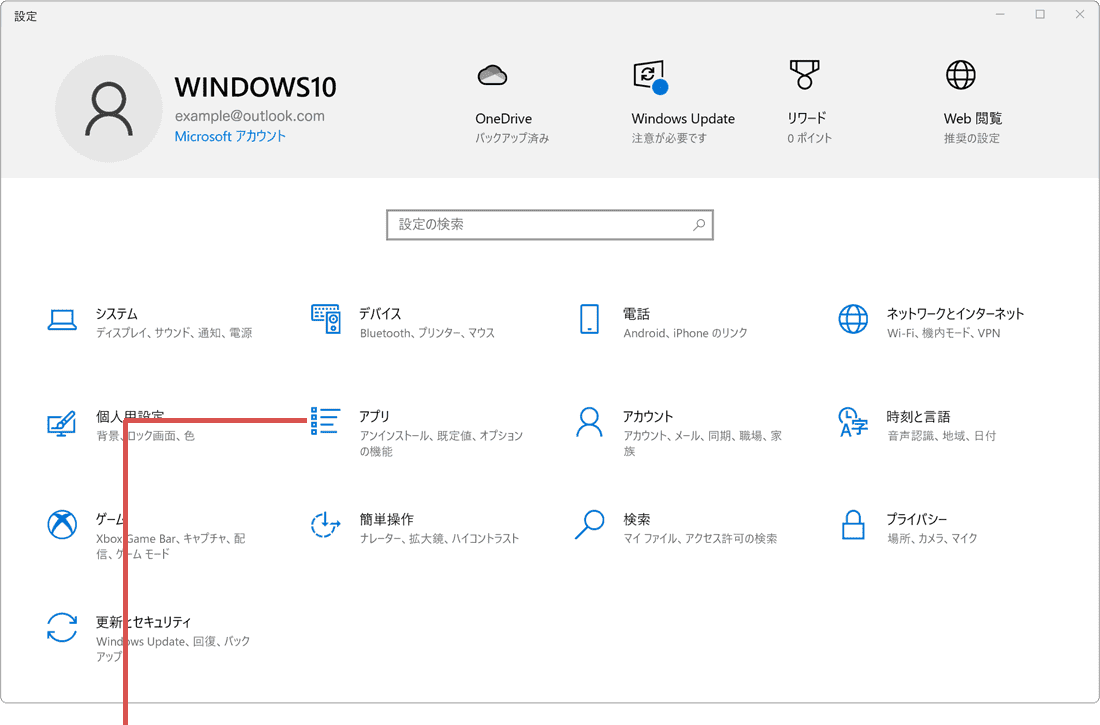Select the アカウント heading text
Image resolution: width=1100 pixels, height=725 pixels.
648,416
